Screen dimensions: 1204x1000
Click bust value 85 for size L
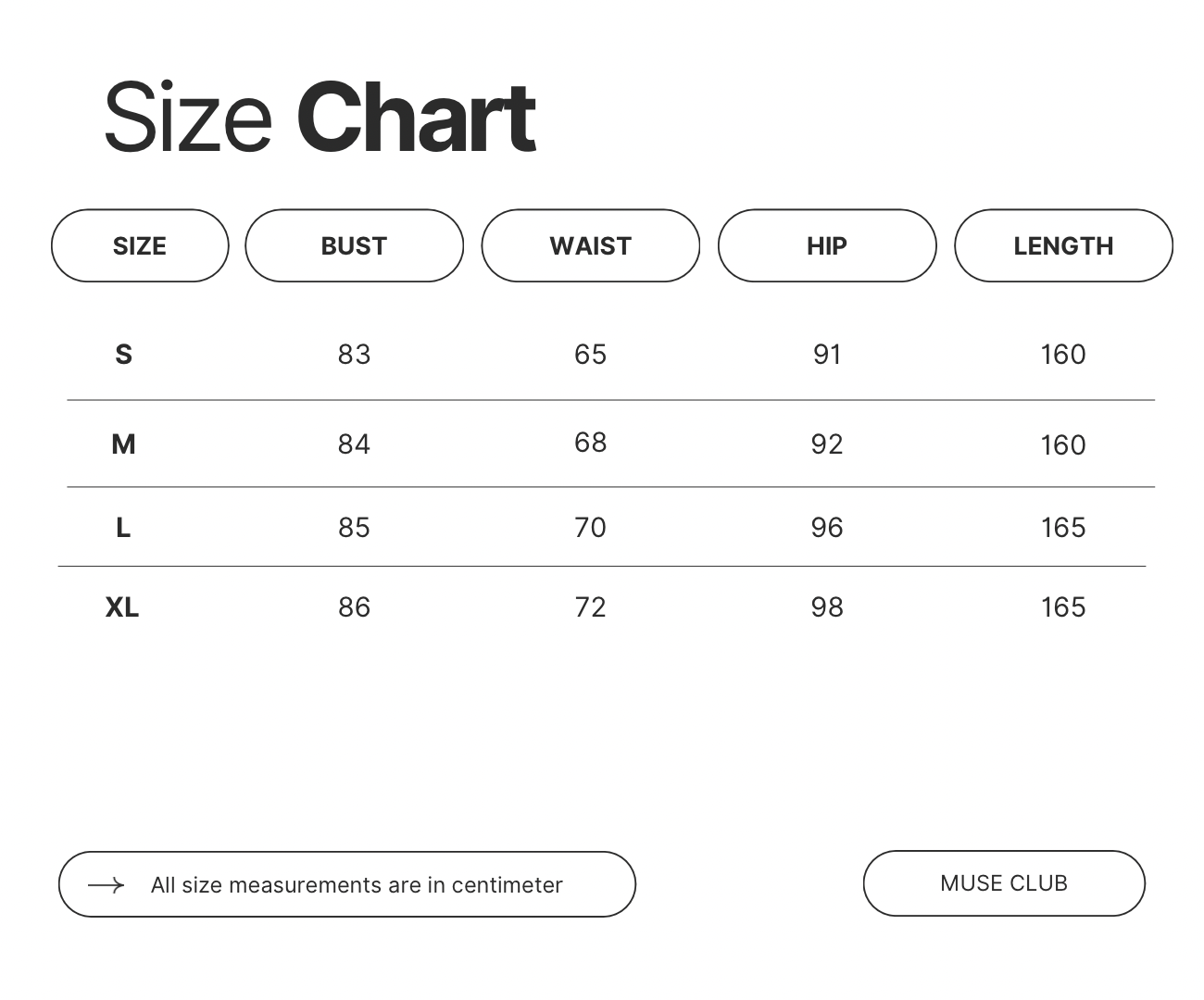[x=354, y=528]
